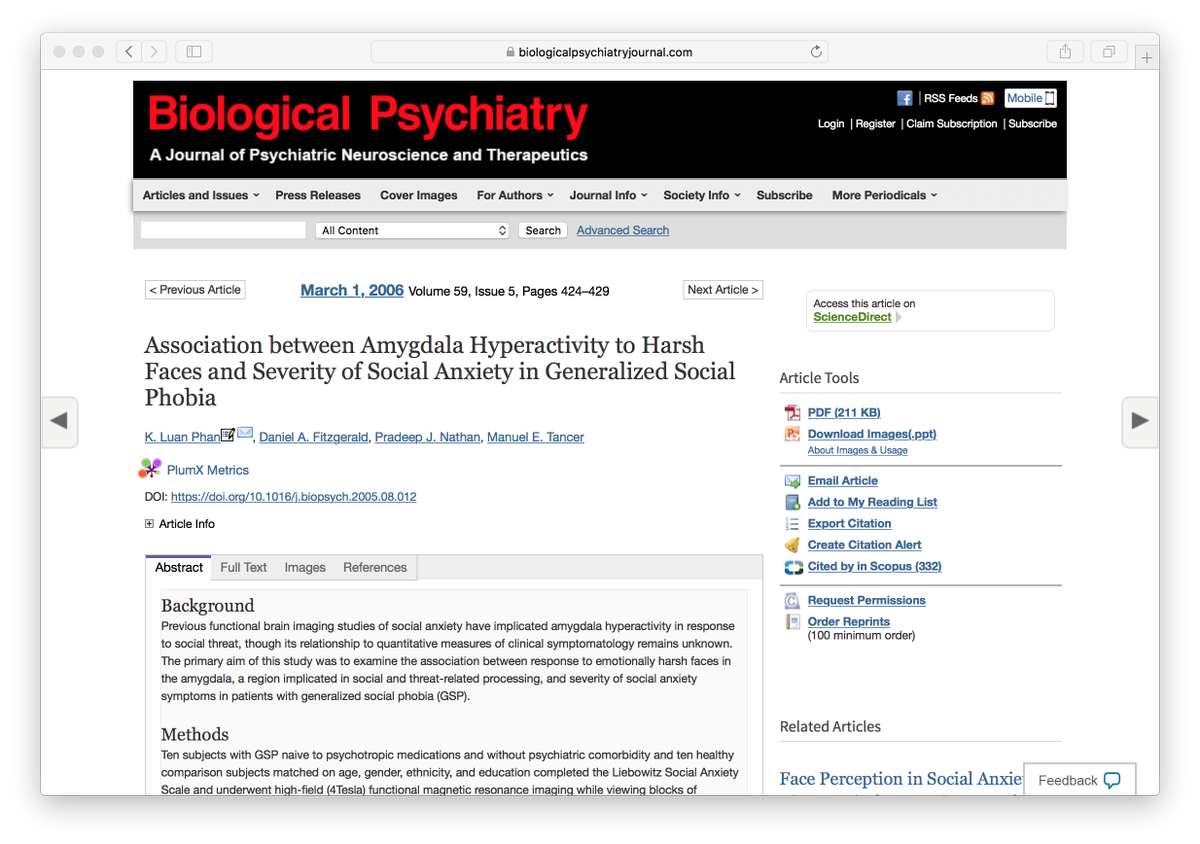Click the Citation Alert bell icon
Screen dimensions: 1200x844
point(792,545)
